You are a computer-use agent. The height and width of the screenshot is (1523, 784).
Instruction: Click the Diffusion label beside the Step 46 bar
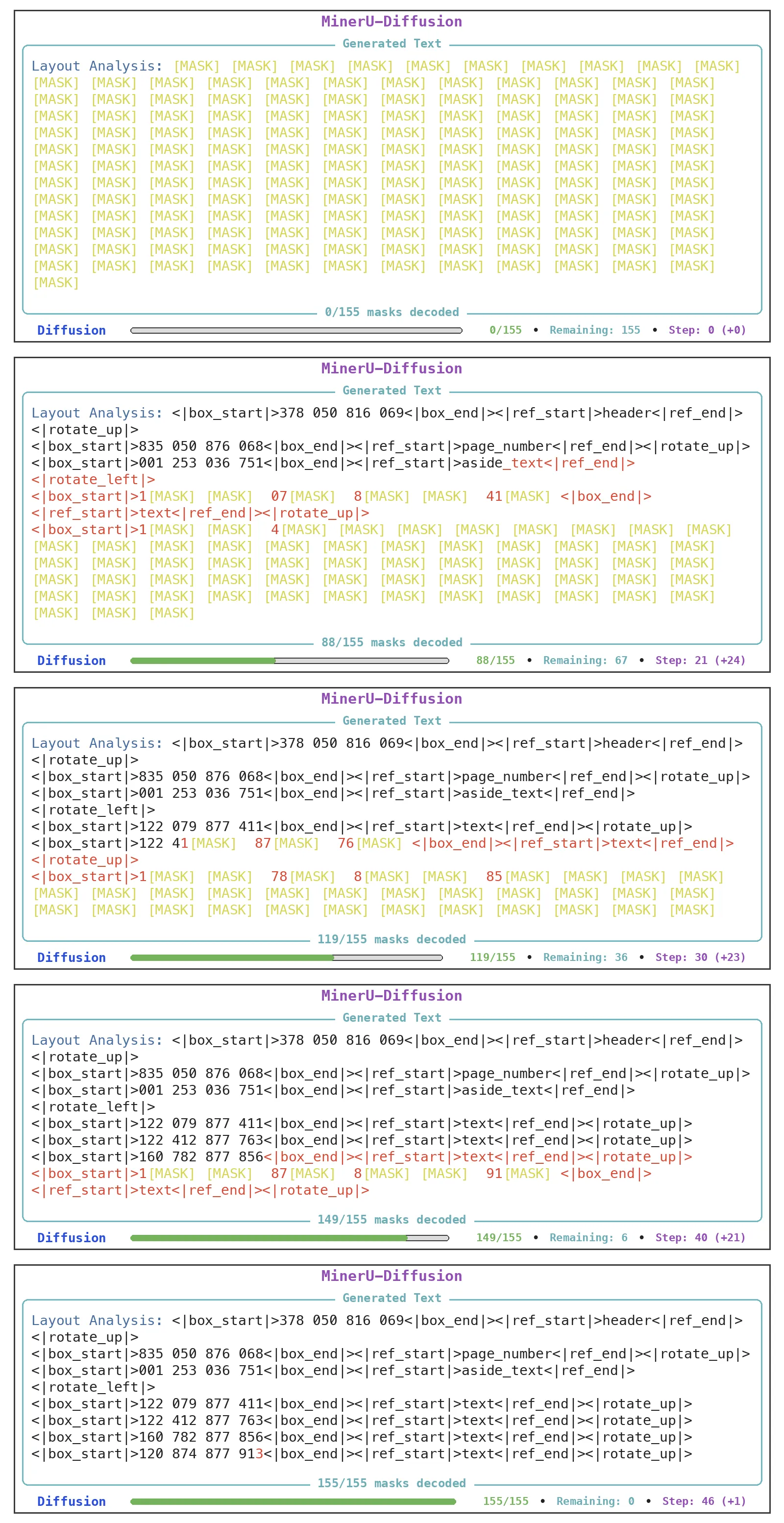(72, 1501)
